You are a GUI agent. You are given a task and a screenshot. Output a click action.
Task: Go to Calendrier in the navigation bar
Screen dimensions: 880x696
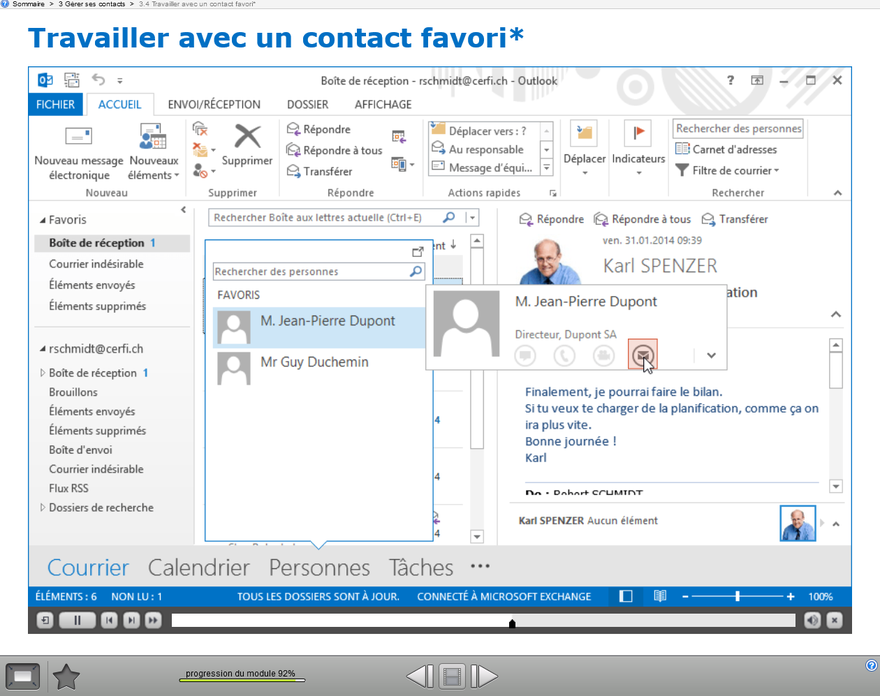pos(198,567)
